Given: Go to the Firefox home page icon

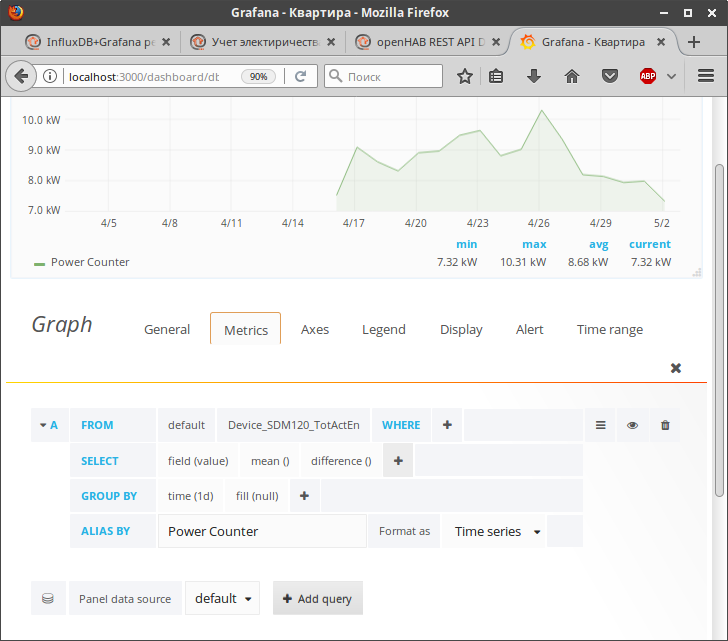Looking at the screenshot, I should point(572,76).
